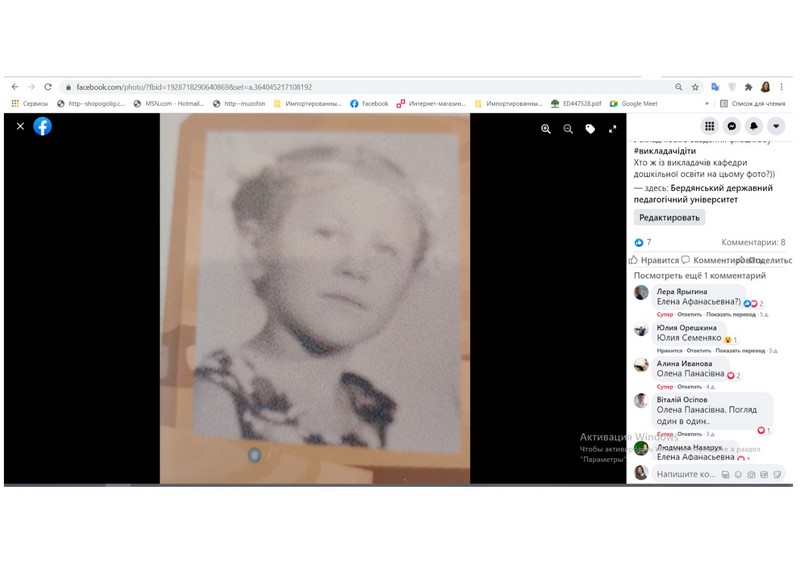Open Віталій Осіпов profile name
The image size is (800, 566).
682,400
